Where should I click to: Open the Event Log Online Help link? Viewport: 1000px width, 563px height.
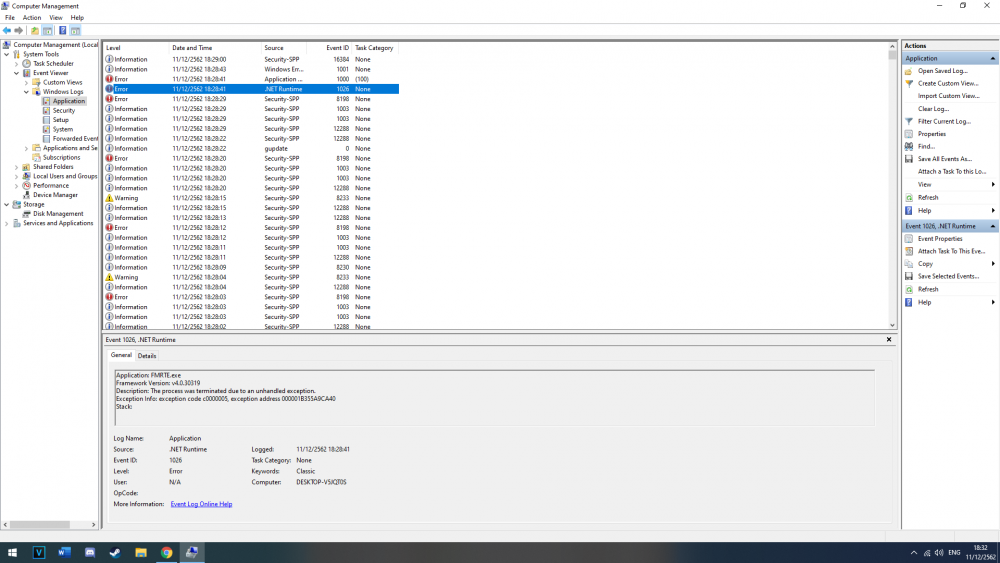(201, 504)
